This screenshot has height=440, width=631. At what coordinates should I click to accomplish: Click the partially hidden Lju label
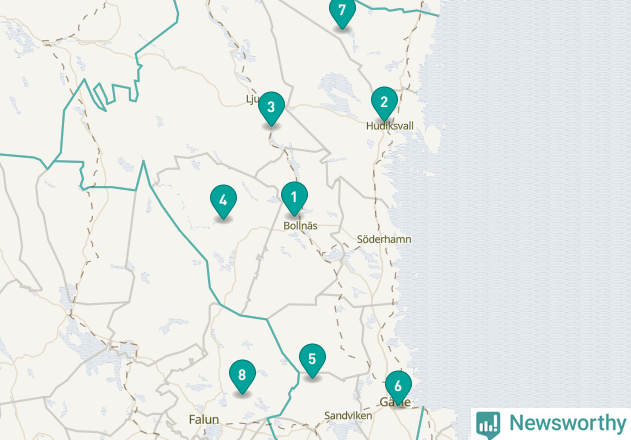point(252,99)
